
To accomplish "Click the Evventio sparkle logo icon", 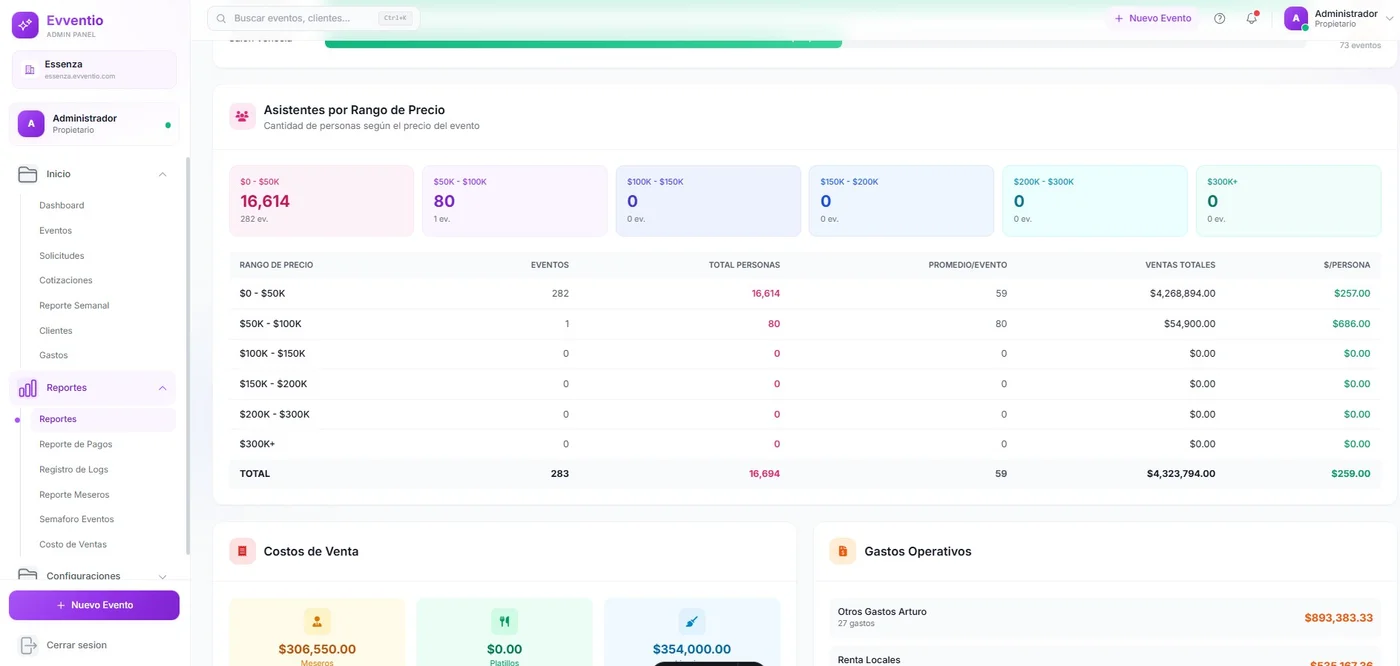I will [x=25, y=25].
